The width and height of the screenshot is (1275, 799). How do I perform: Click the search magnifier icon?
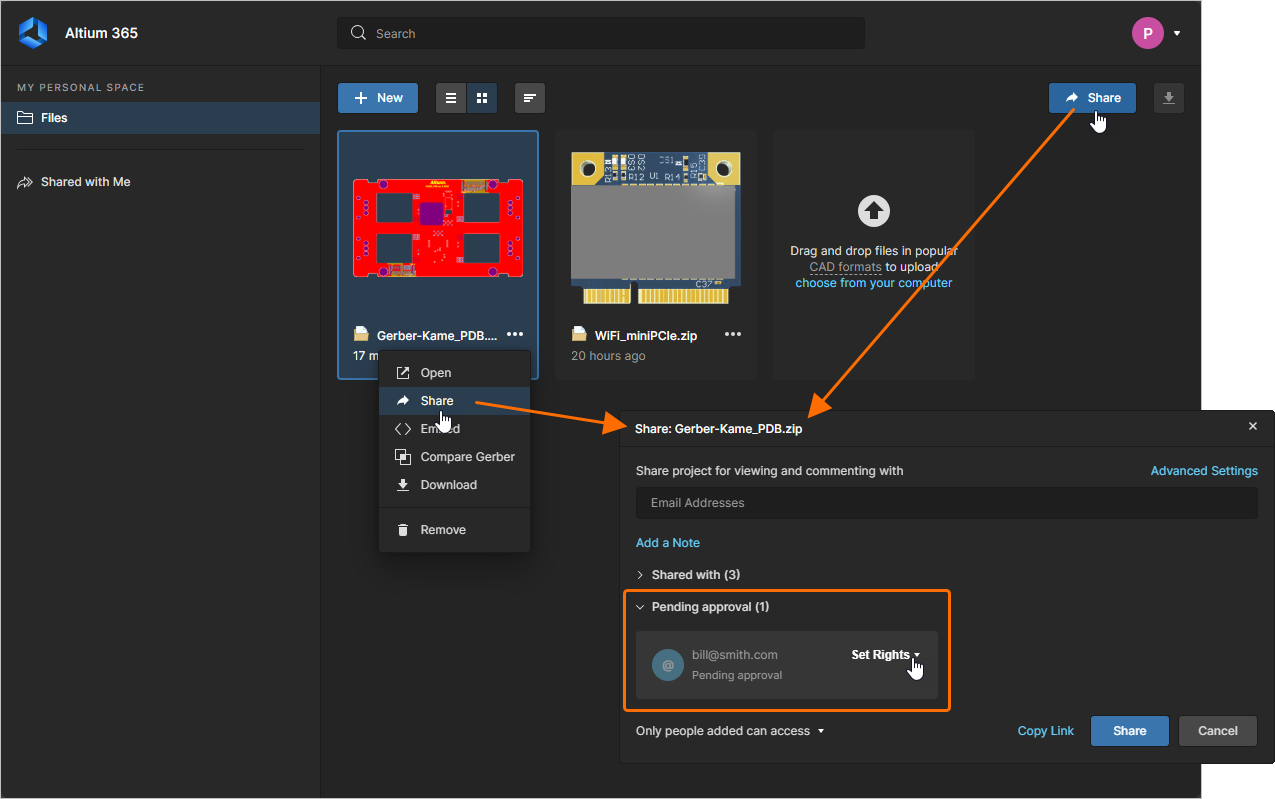357,32
